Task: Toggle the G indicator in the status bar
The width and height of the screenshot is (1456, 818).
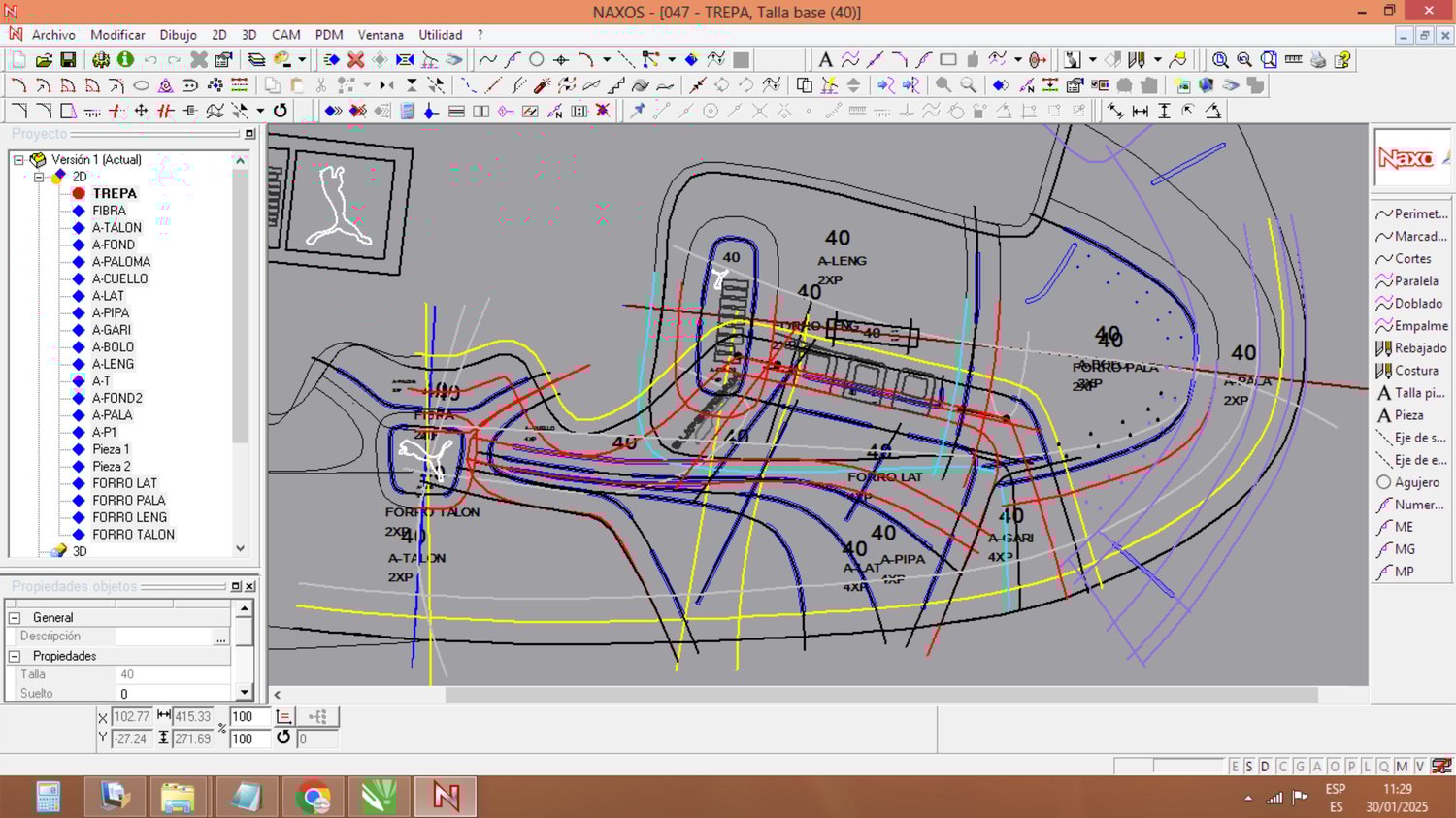Action: pyautogui.click(x=1300, y=767)
